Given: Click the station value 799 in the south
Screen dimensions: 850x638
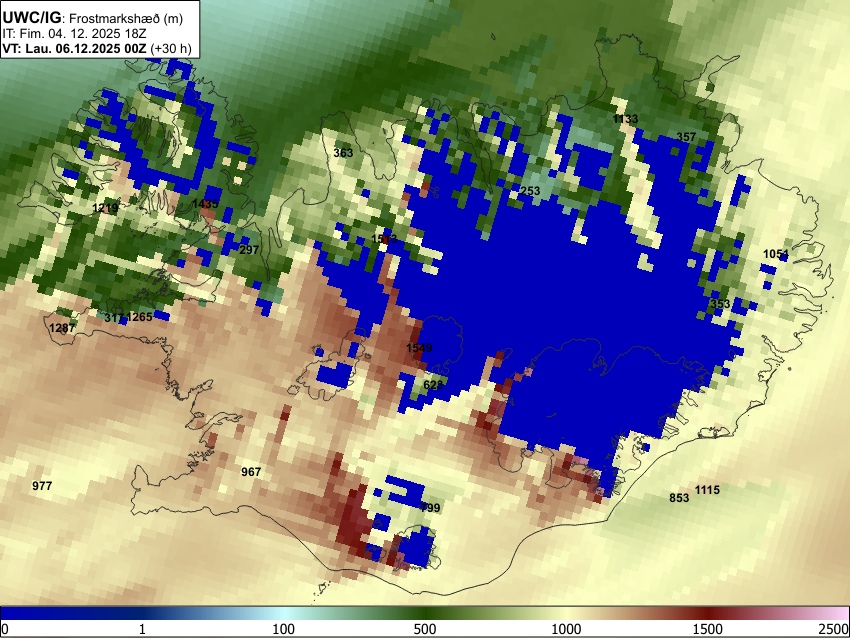Looking at the screenshot, I should tap(431, 508).
